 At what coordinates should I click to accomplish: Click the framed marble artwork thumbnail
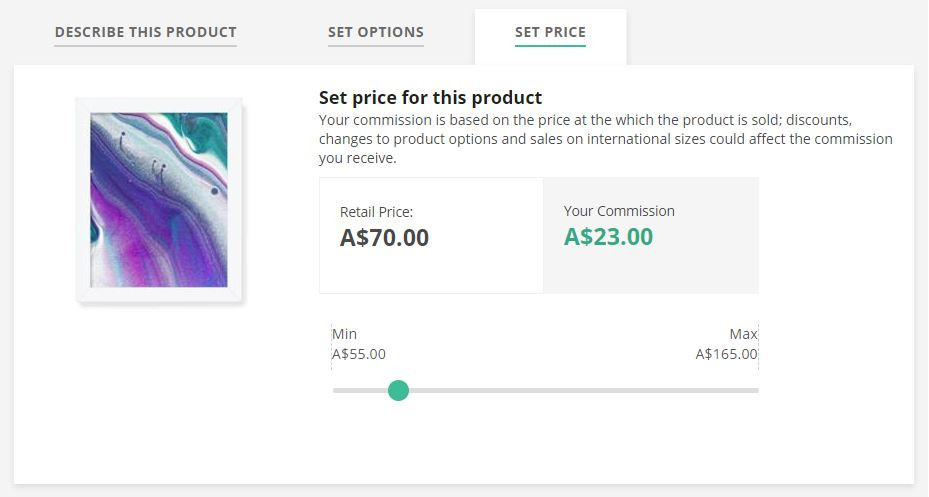pyautogui.click(x=159, y=200)
